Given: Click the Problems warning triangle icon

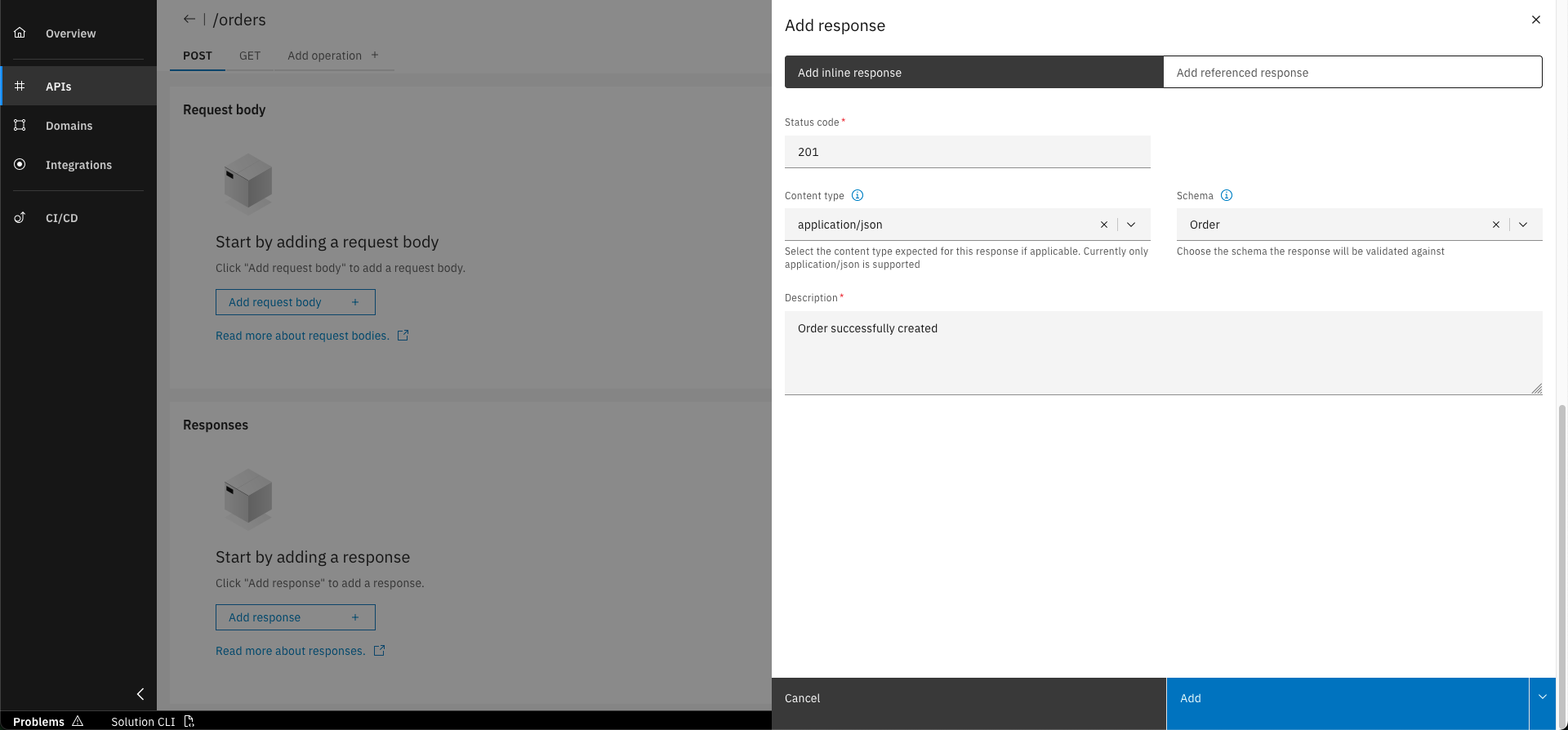Looking at the screenshot, I should pos(78,721).
